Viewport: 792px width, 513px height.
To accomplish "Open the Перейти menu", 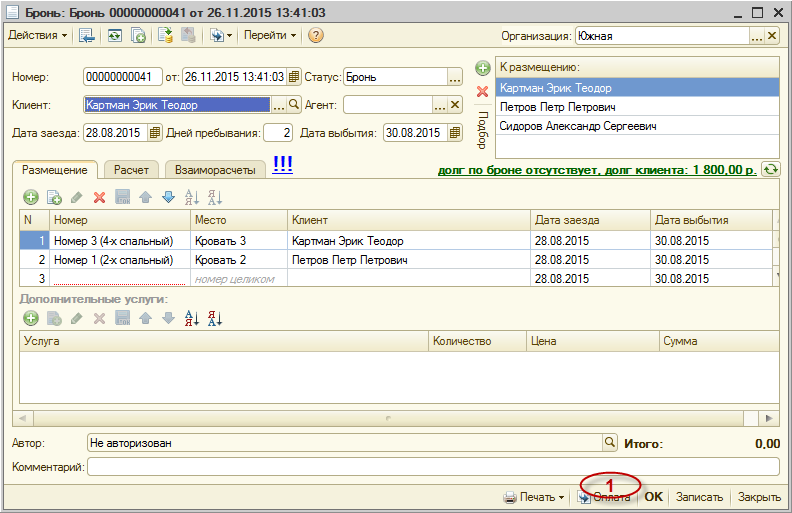I will click(x=270, y=35).
